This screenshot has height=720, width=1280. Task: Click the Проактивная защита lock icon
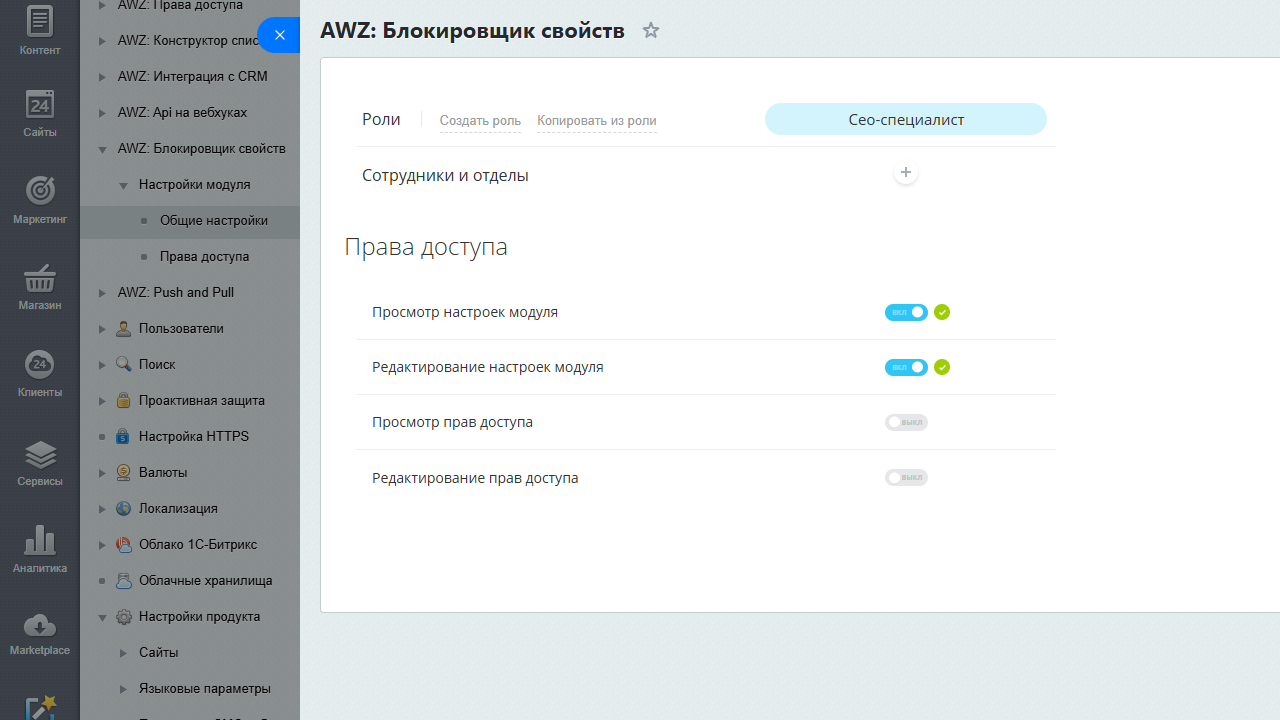click(124, 401)
